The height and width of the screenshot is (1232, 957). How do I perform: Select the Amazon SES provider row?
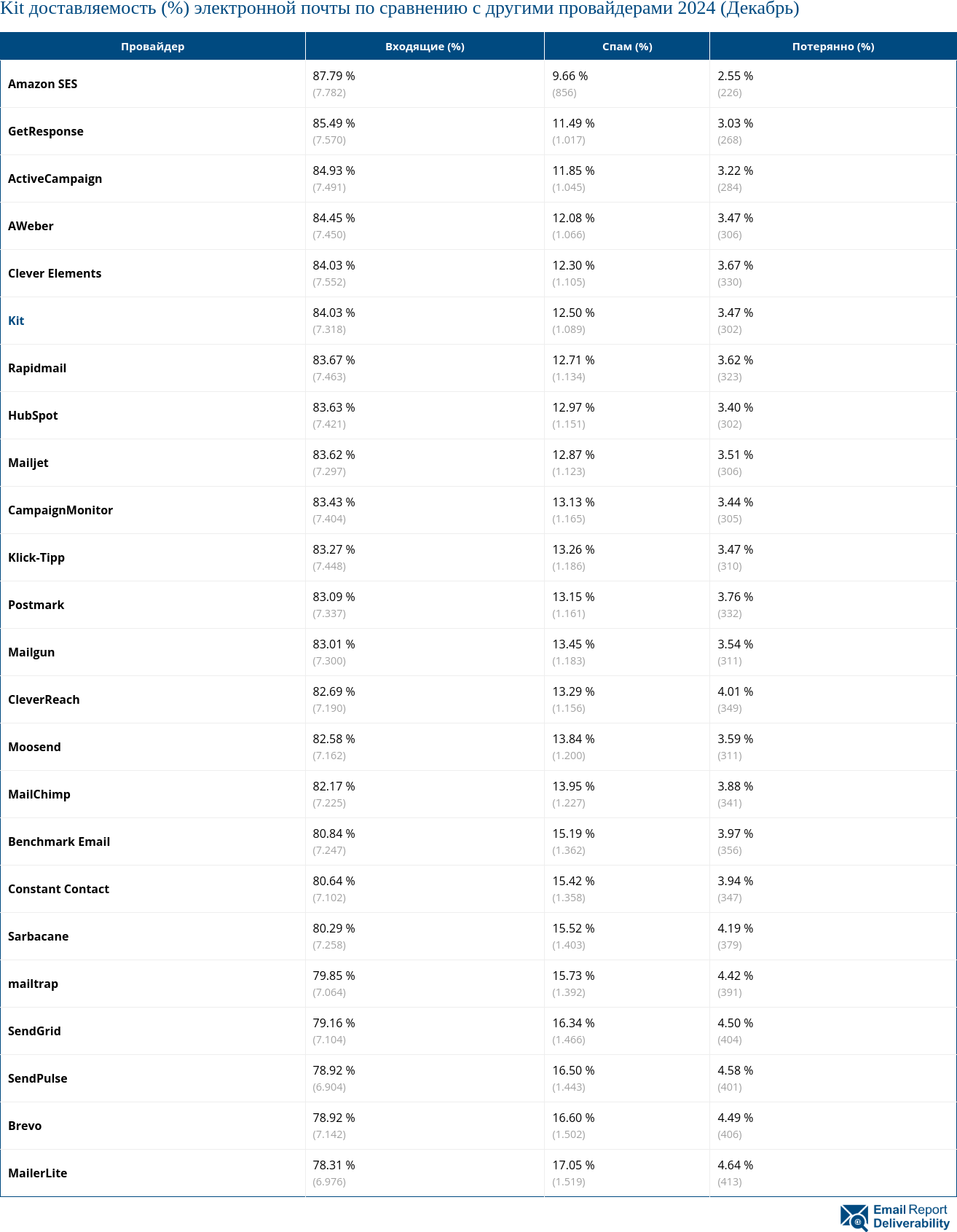click(42, 84)
